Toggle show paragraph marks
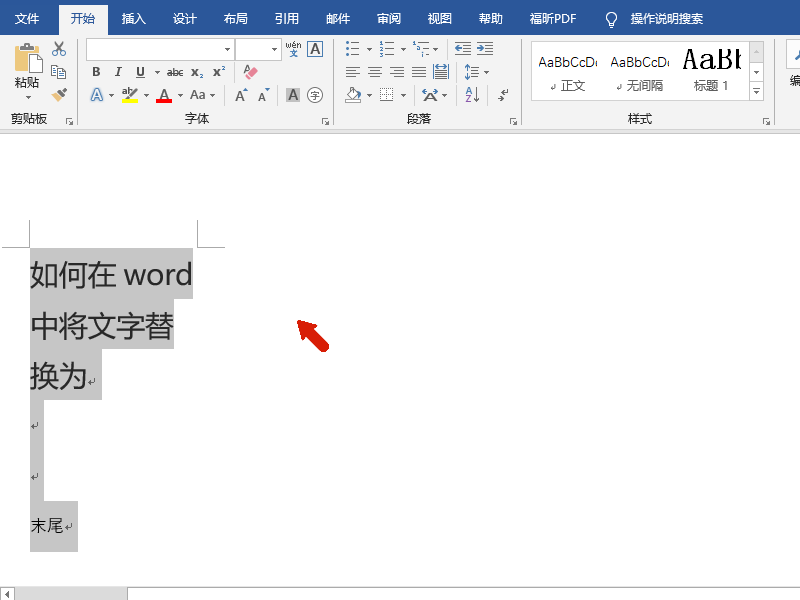The image size is (800, 600). (x=503, y=95)
